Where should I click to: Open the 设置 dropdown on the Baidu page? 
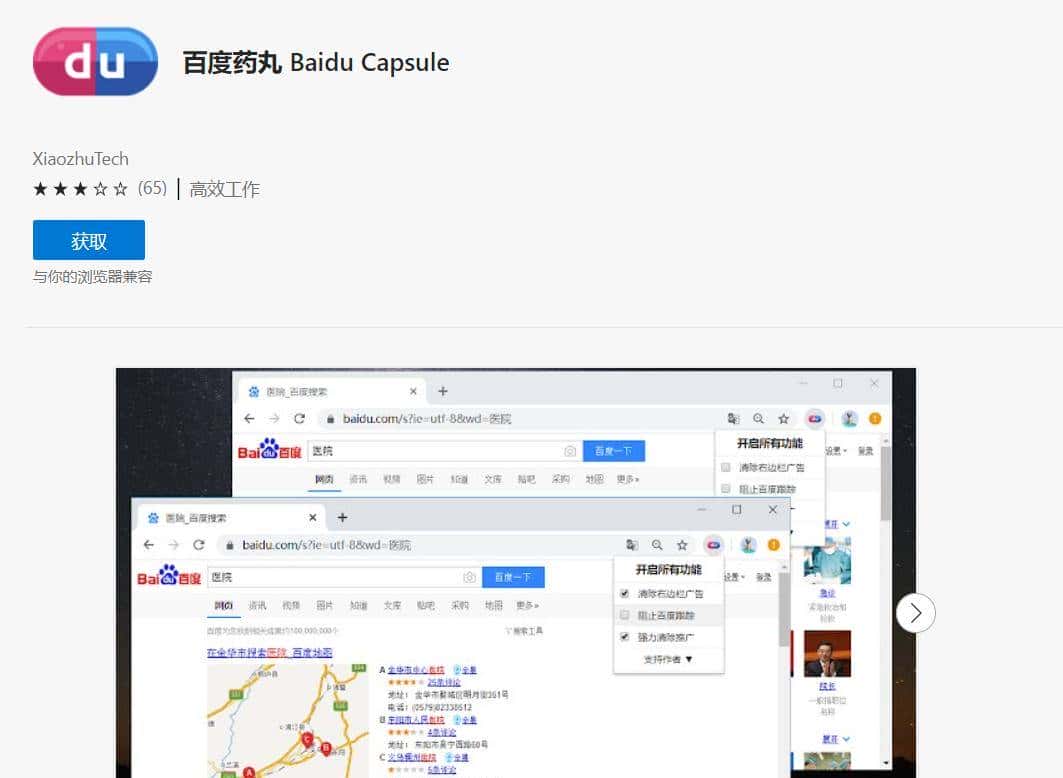734,577
